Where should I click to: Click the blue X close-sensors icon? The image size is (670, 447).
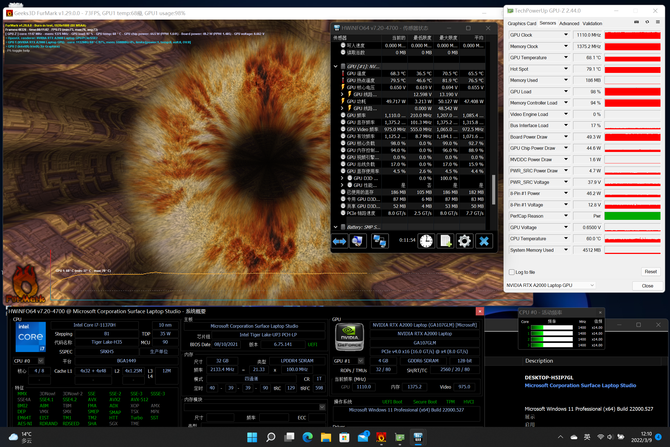(484, 241)
